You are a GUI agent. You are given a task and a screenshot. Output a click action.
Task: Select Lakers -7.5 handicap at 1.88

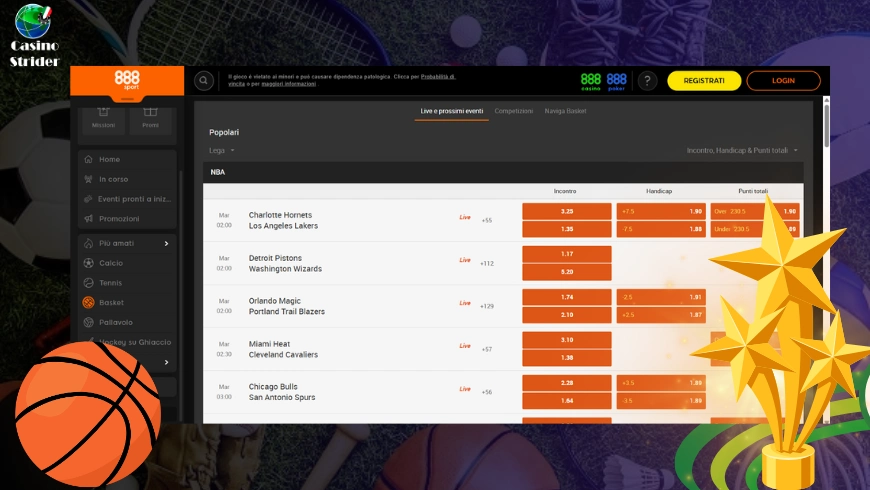(x=661, y=229)
